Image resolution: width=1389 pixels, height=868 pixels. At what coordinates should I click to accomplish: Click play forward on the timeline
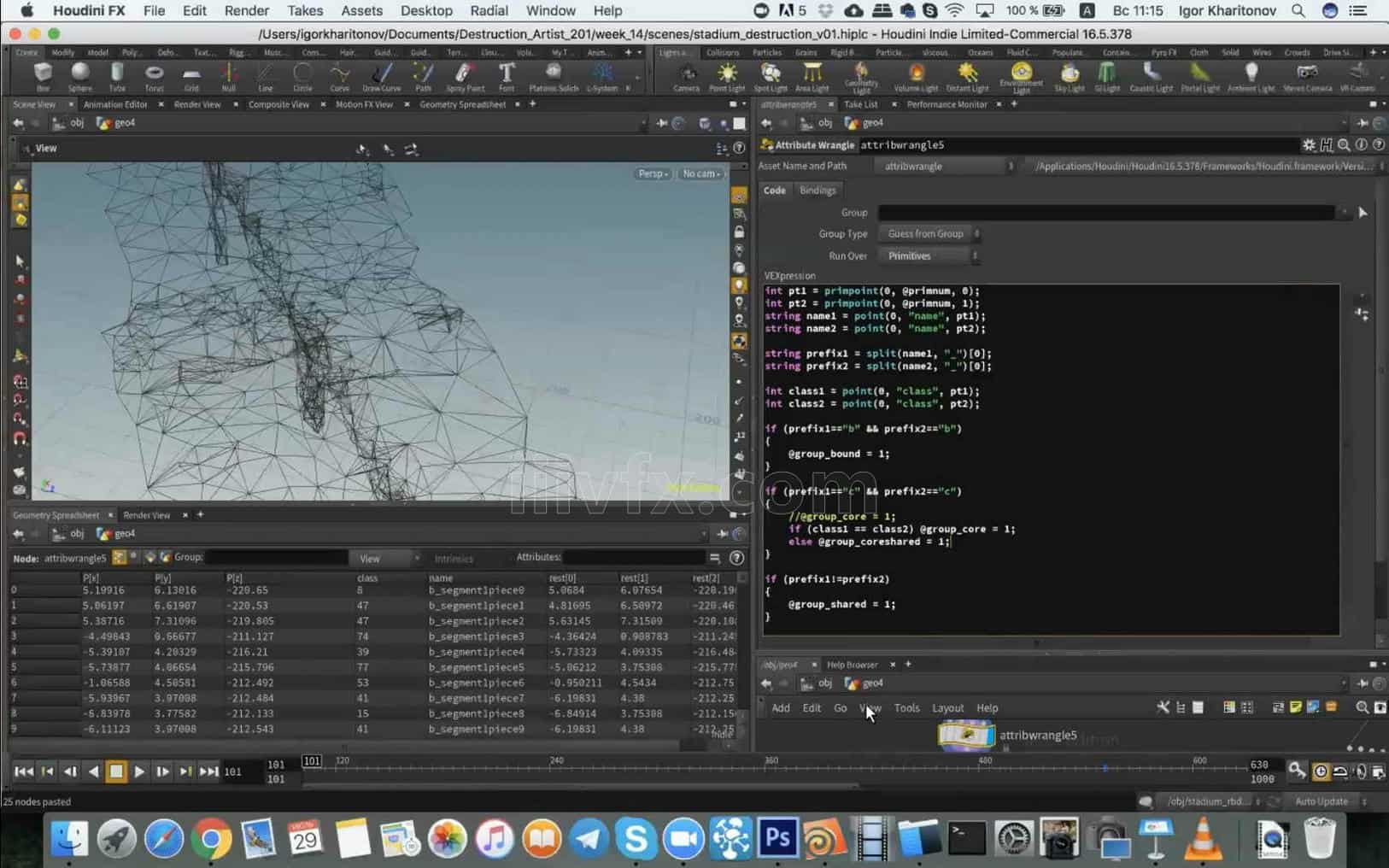pyautogui.click(x=139, y=771)
